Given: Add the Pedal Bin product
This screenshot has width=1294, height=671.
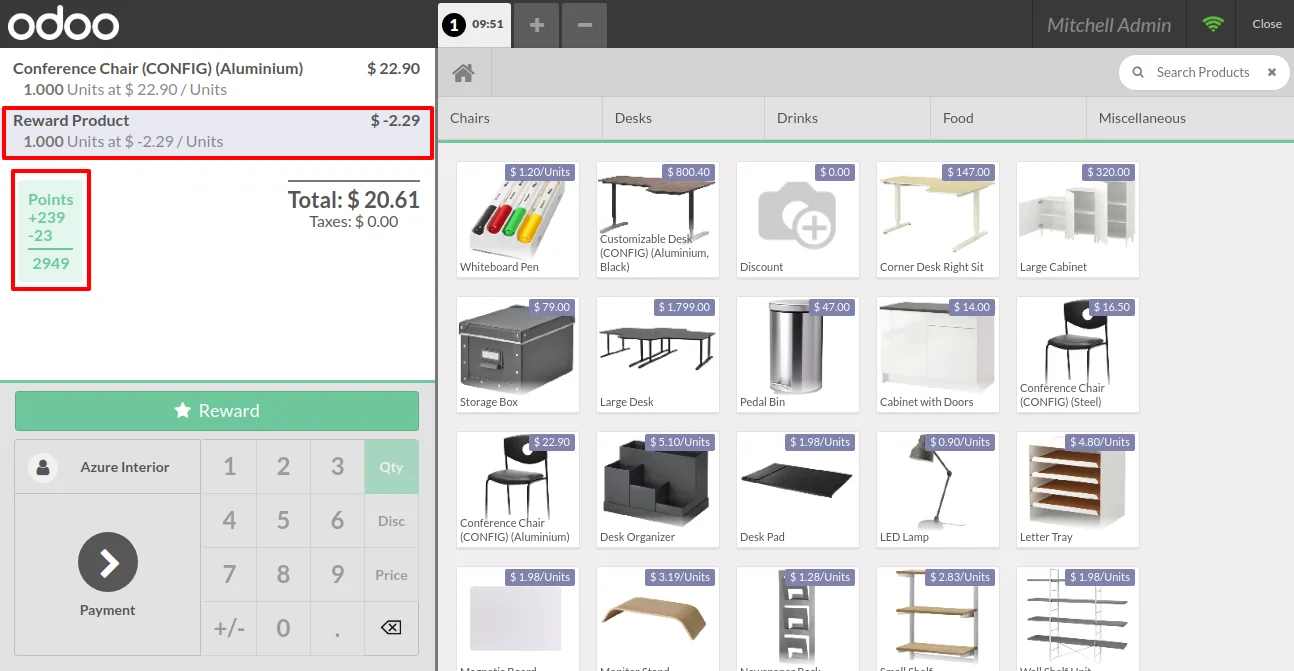Looking at the screenshot, I should (798, 355).
